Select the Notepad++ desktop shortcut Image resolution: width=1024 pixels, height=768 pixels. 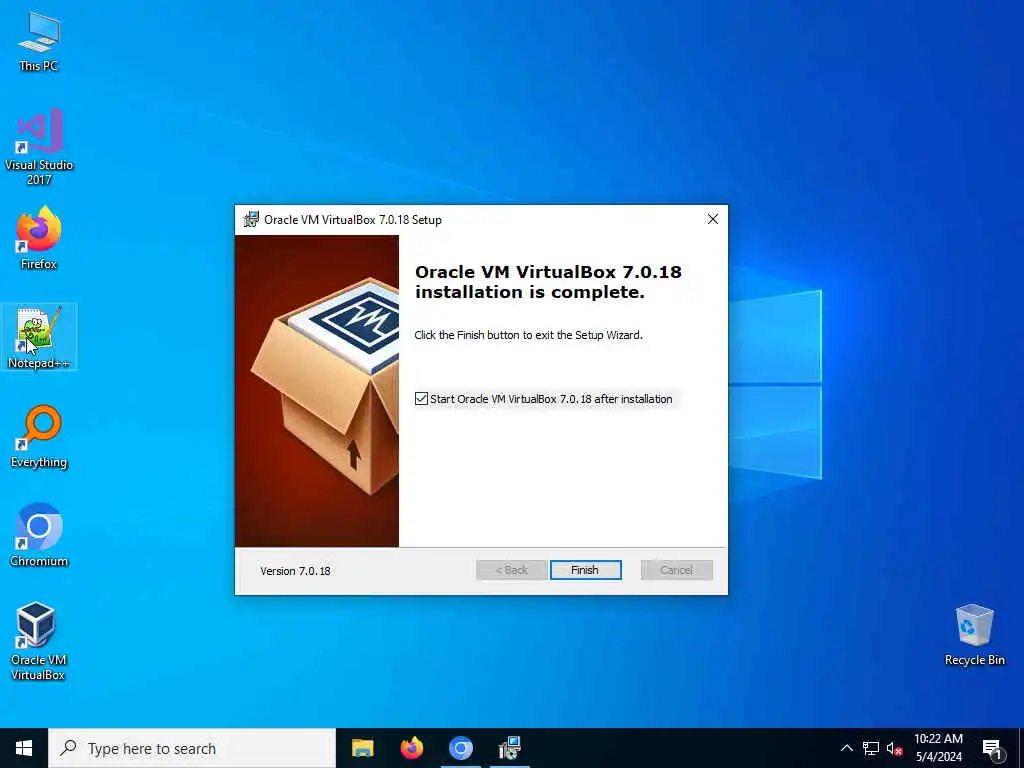39,337
